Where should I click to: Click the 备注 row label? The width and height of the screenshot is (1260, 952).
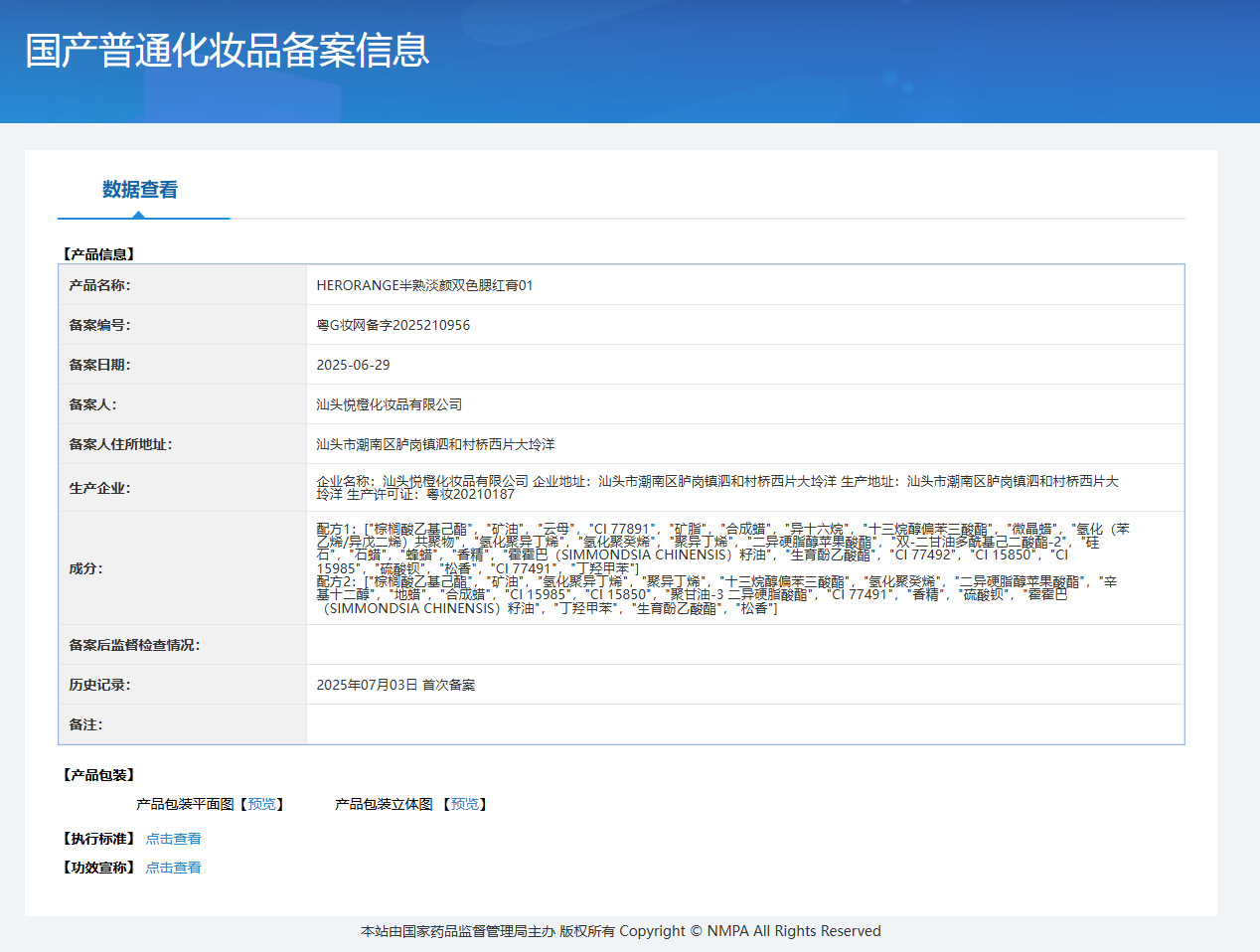(x=85, y=724)
